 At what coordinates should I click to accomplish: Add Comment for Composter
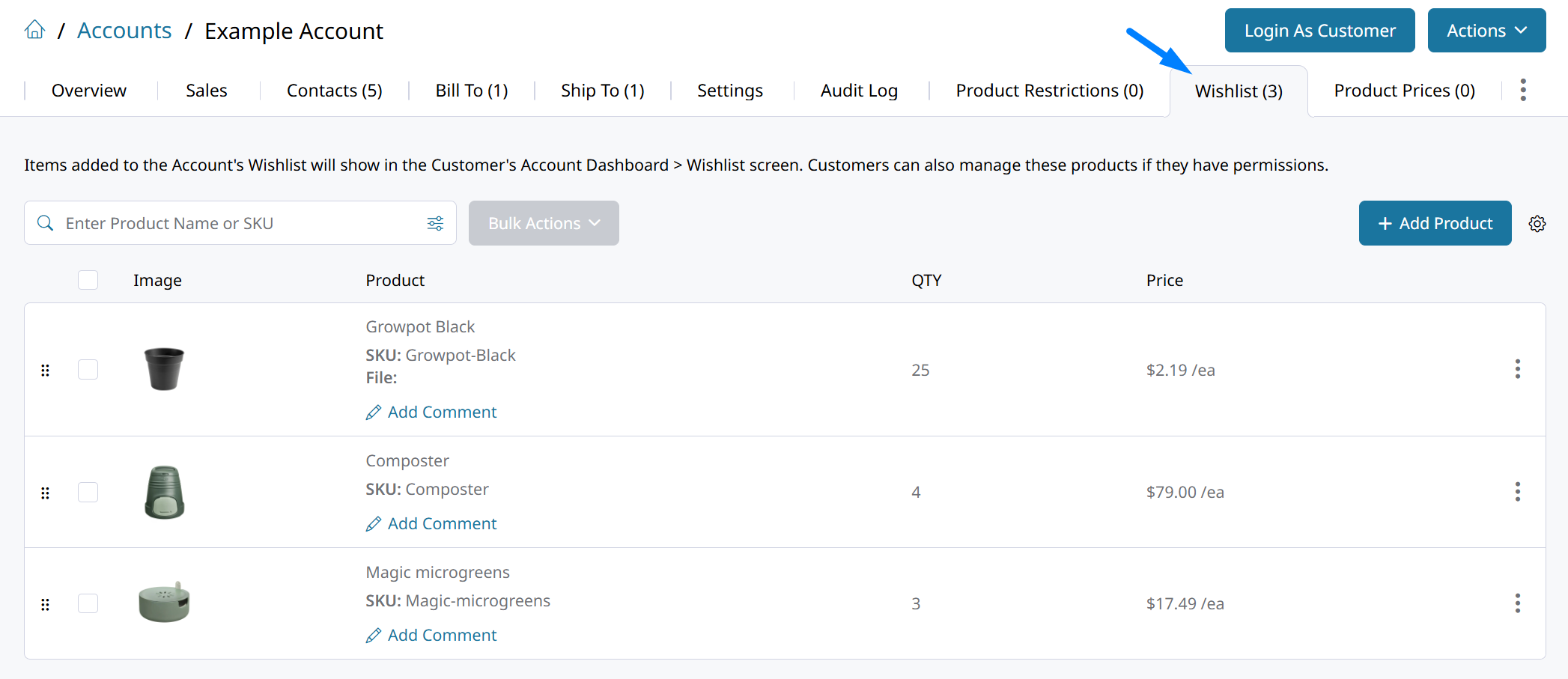(431, 524)
